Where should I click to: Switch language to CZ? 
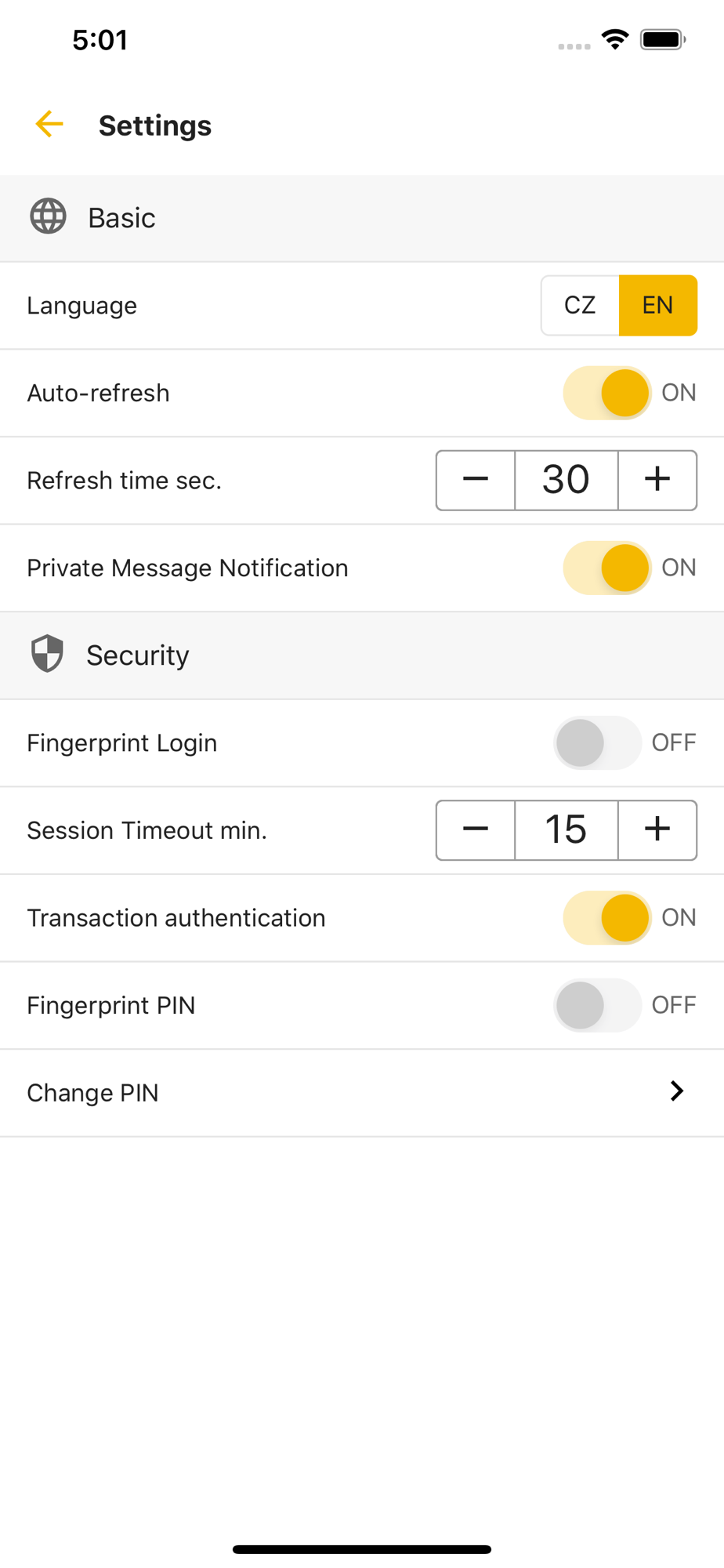pyautogui.click(x=580, y=305)
